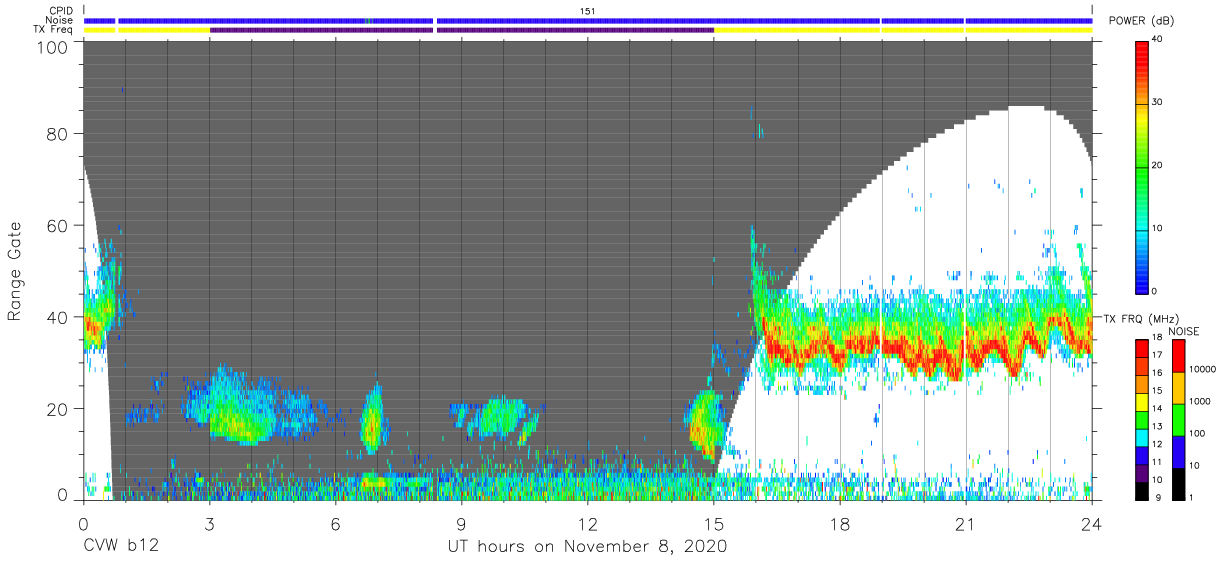1228x567 pixels.
Task: Click power scale value '40'
Action: tap(1160, 40)
